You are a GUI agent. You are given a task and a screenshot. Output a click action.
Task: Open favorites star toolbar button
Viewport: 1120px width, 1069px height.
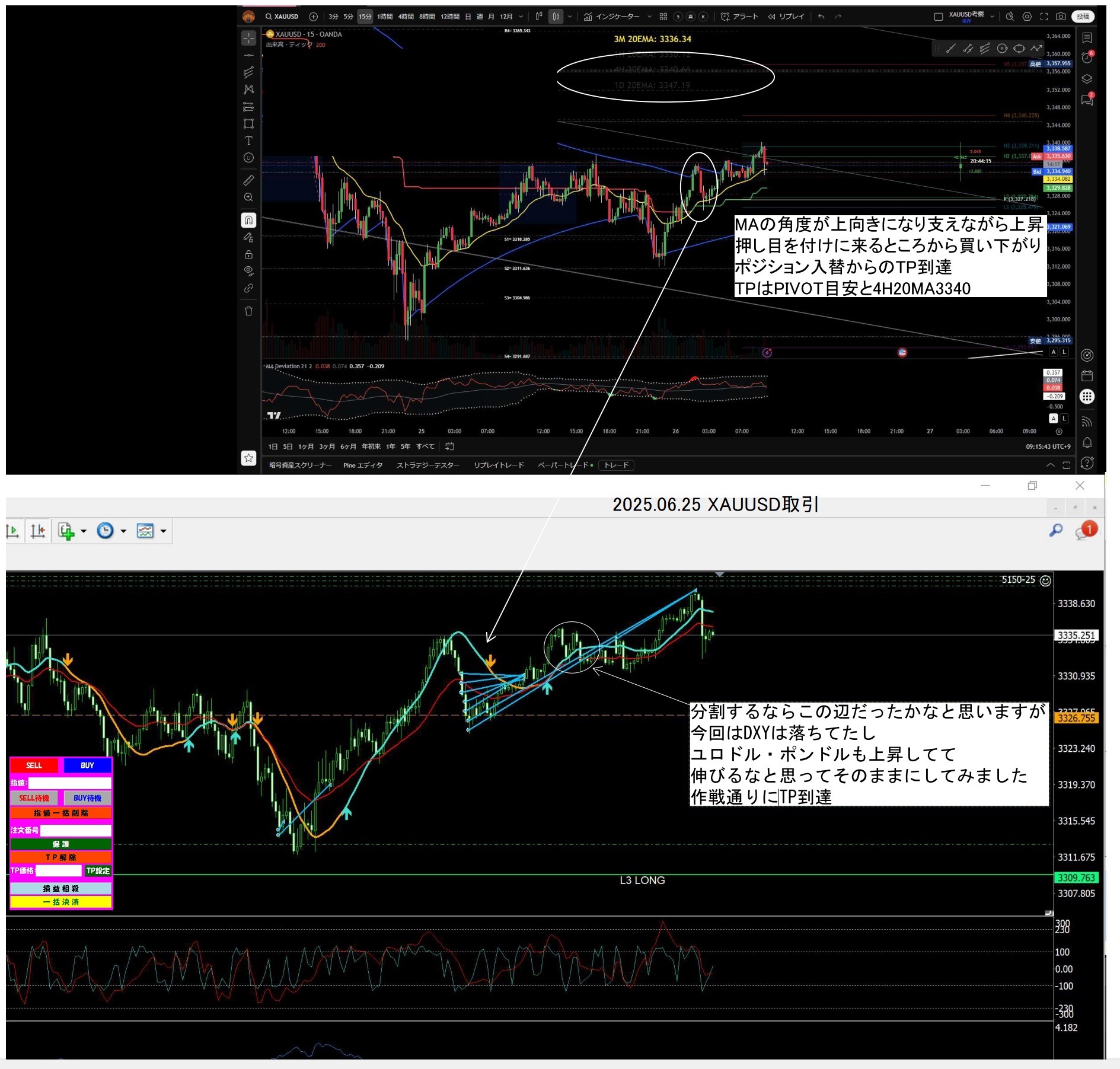[248, 458]
